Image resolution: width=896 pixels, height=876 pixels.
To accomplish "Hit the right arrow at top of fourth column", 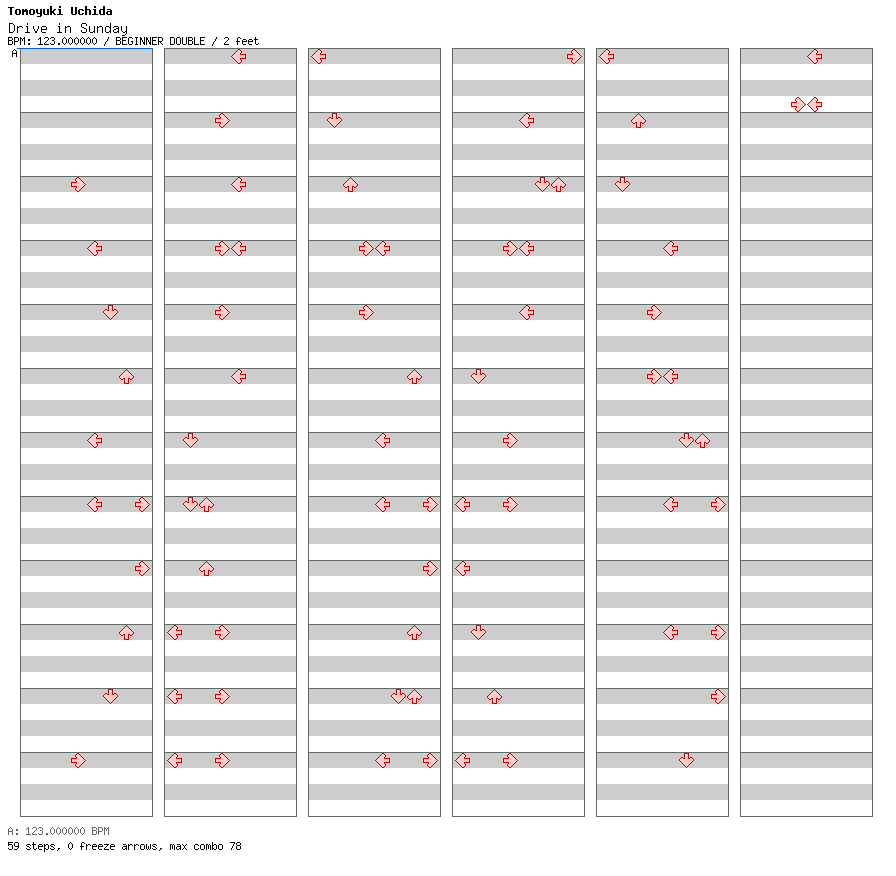I will [574, 57].
